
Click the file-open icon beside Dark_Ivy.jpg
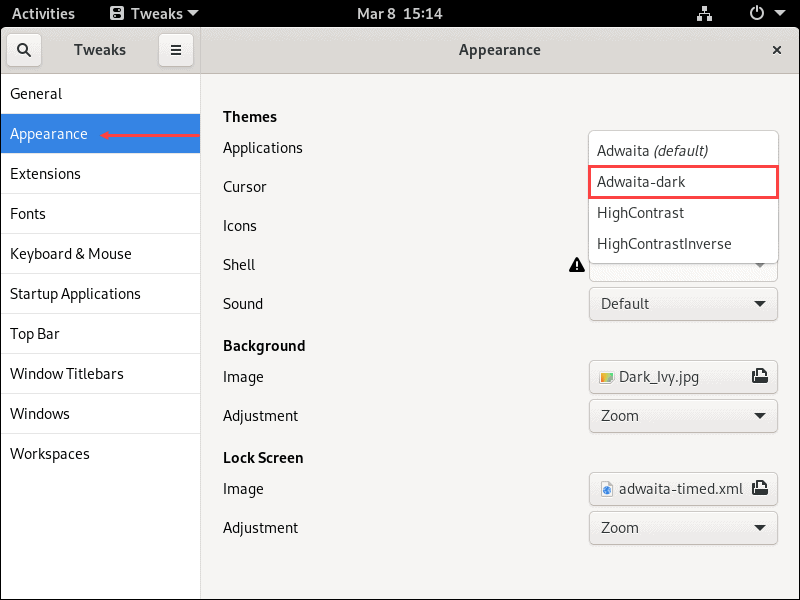[x=760, y=377]
